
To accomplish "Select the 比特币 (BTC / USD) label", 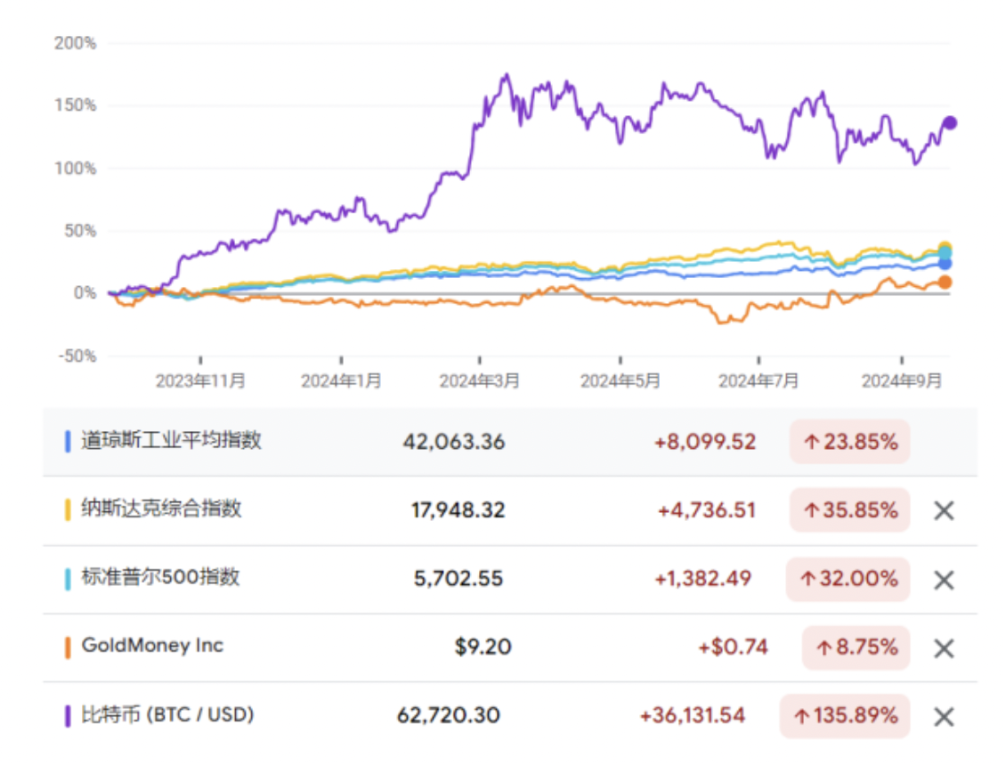I will 167,715.
